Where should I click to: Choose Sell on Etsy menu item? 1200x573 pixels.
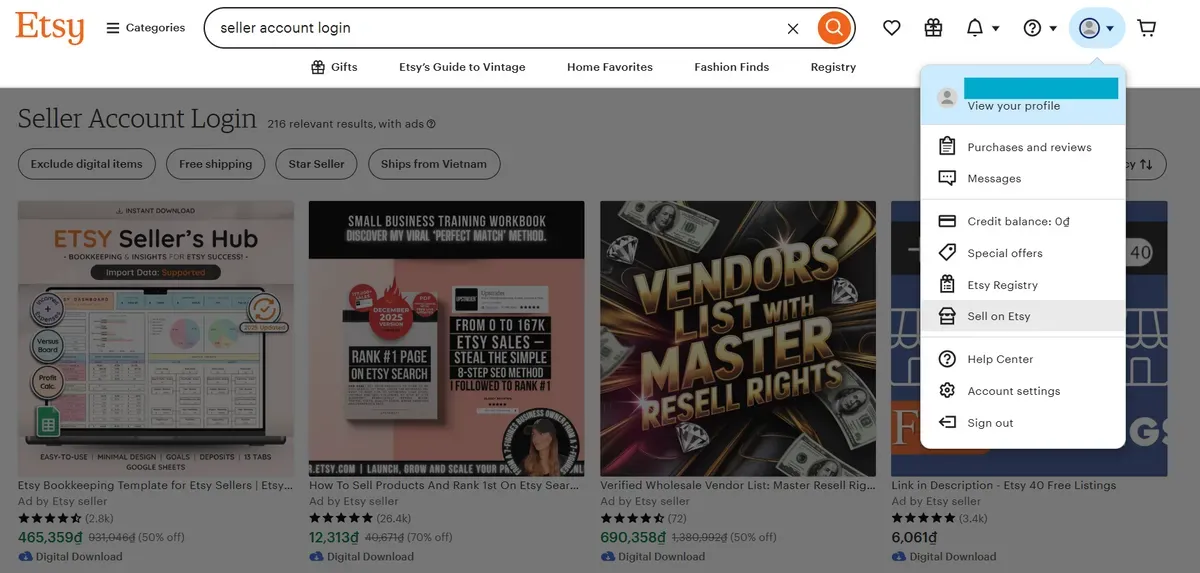click(x=1023, y=316)
